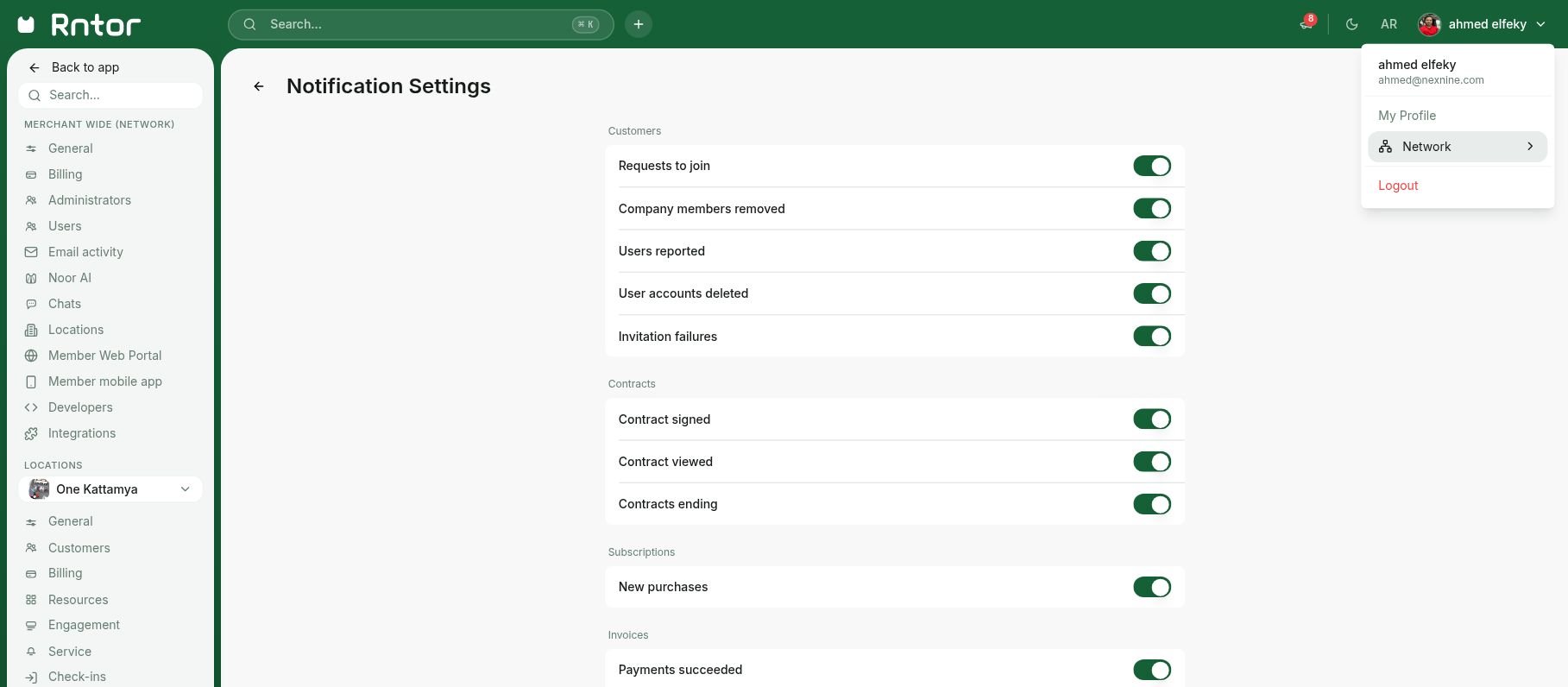
Task: Toggle Contracts ending switch
Action: point(1152,504)
